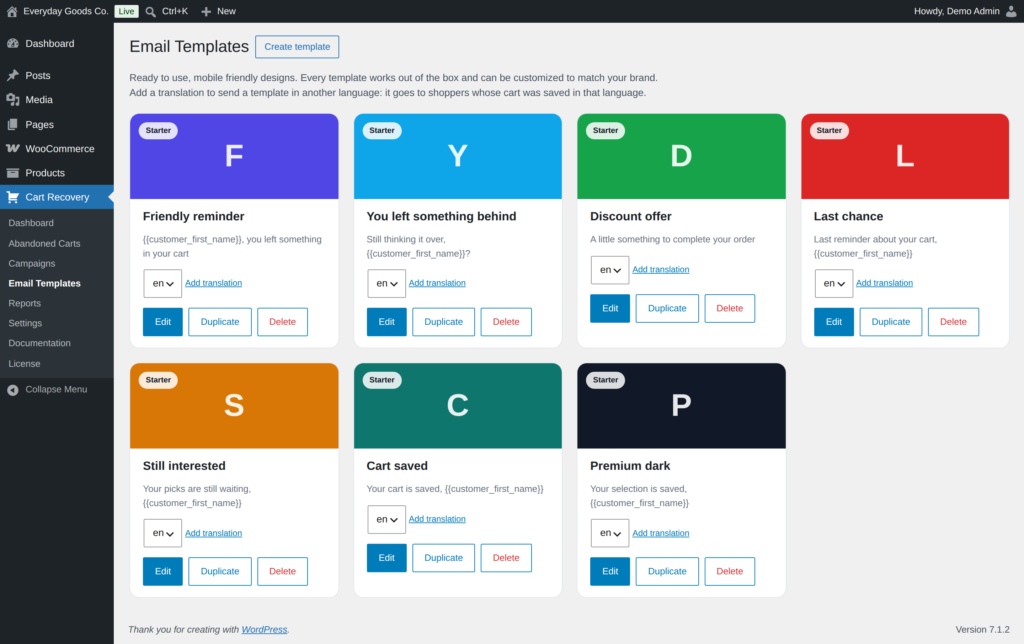The image size is (1024, 644).
Task: Add translation to Friendly reminder
Action: click(214, 283)
